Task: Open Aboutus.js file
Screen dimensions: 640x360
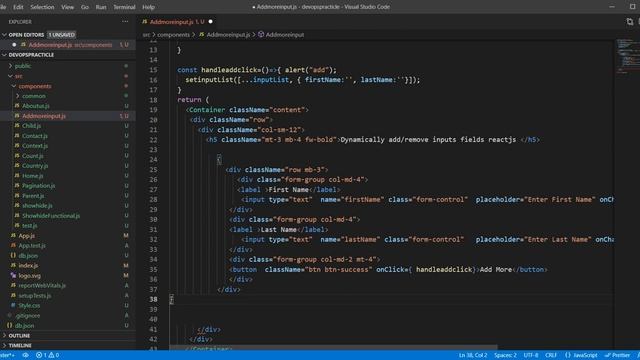Action: click(x=36, y=106)
